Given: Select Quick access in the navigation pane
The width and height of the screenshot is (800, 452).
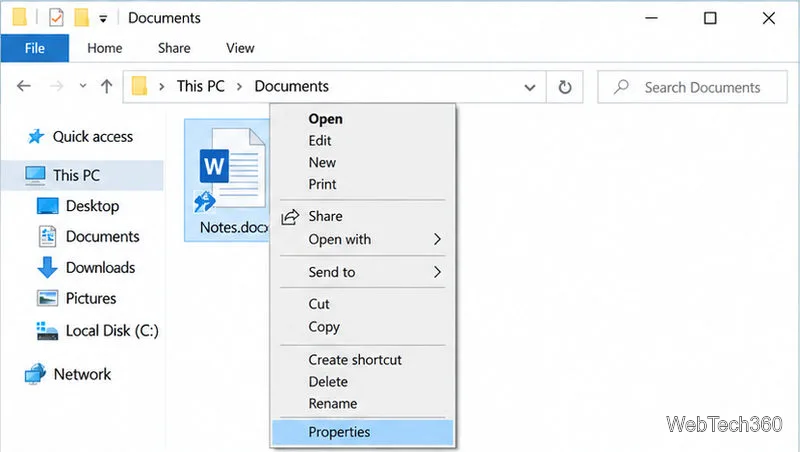Looking at the screenshot, I should 93,137.
